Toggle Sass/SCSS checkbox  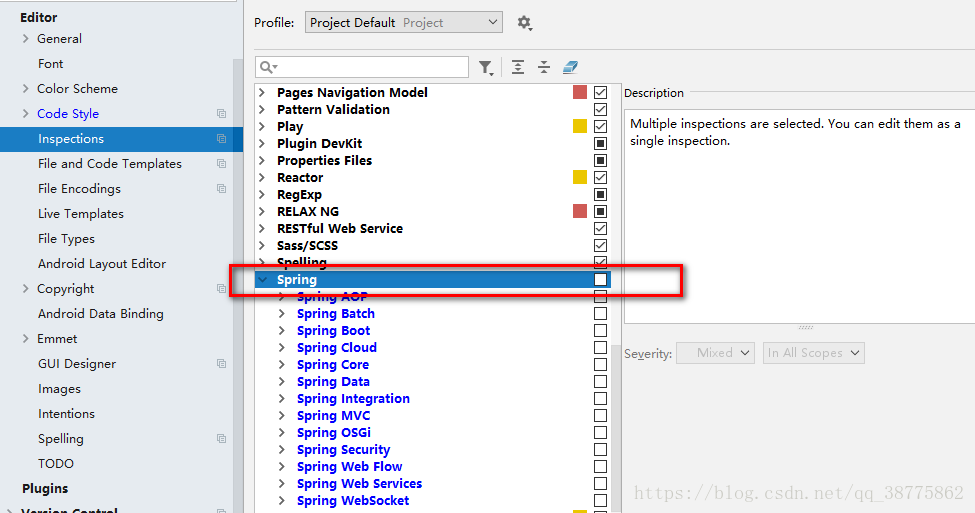(x=600, y=246)
